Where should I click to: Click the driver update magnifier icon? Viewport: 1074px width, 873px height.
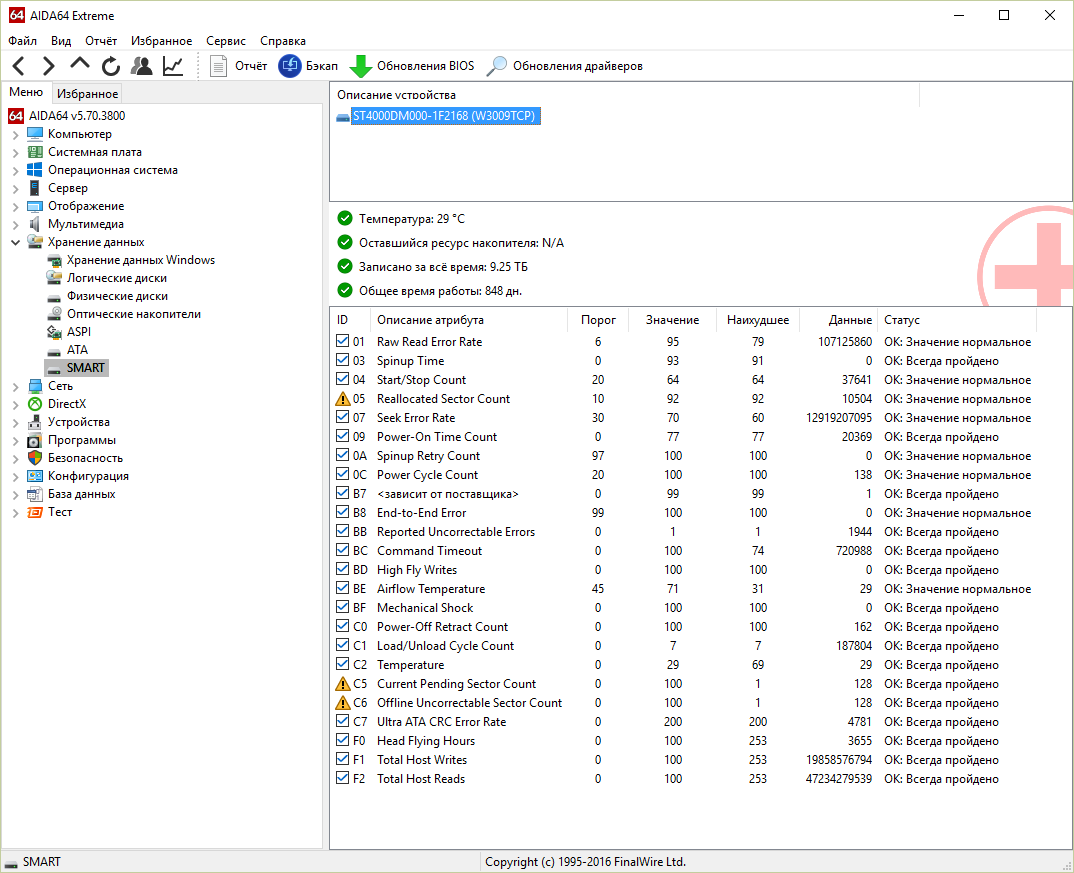497,66
